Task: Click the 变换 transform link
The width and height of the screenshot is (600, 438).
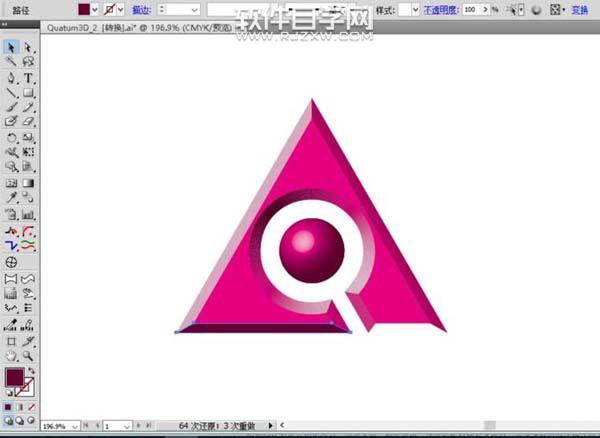Action: [579, 10]
